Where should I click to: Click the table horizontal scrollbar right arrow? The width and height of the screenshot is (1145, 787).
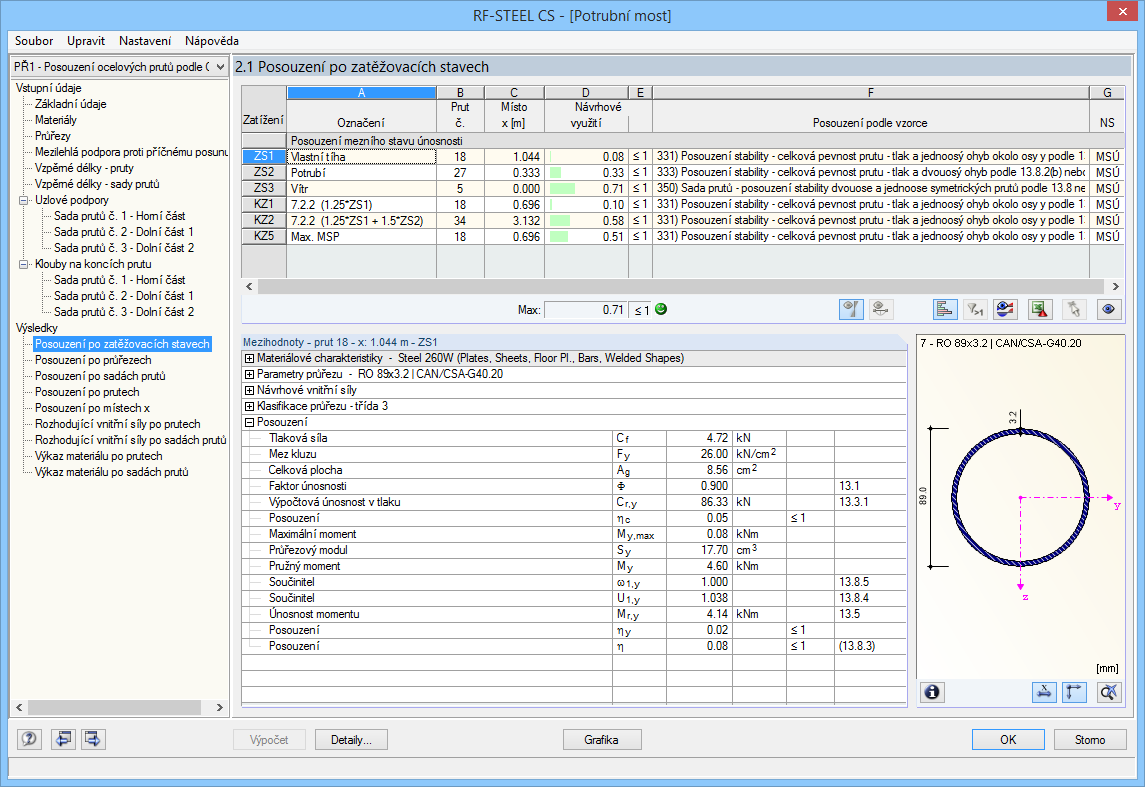coord(1115,286)
